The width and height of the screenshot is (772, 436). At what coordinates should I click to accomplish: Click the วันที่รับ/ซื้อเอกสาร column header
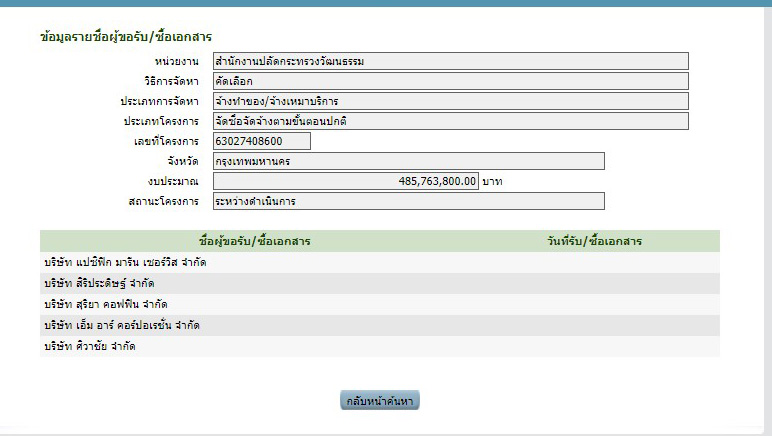594,241
